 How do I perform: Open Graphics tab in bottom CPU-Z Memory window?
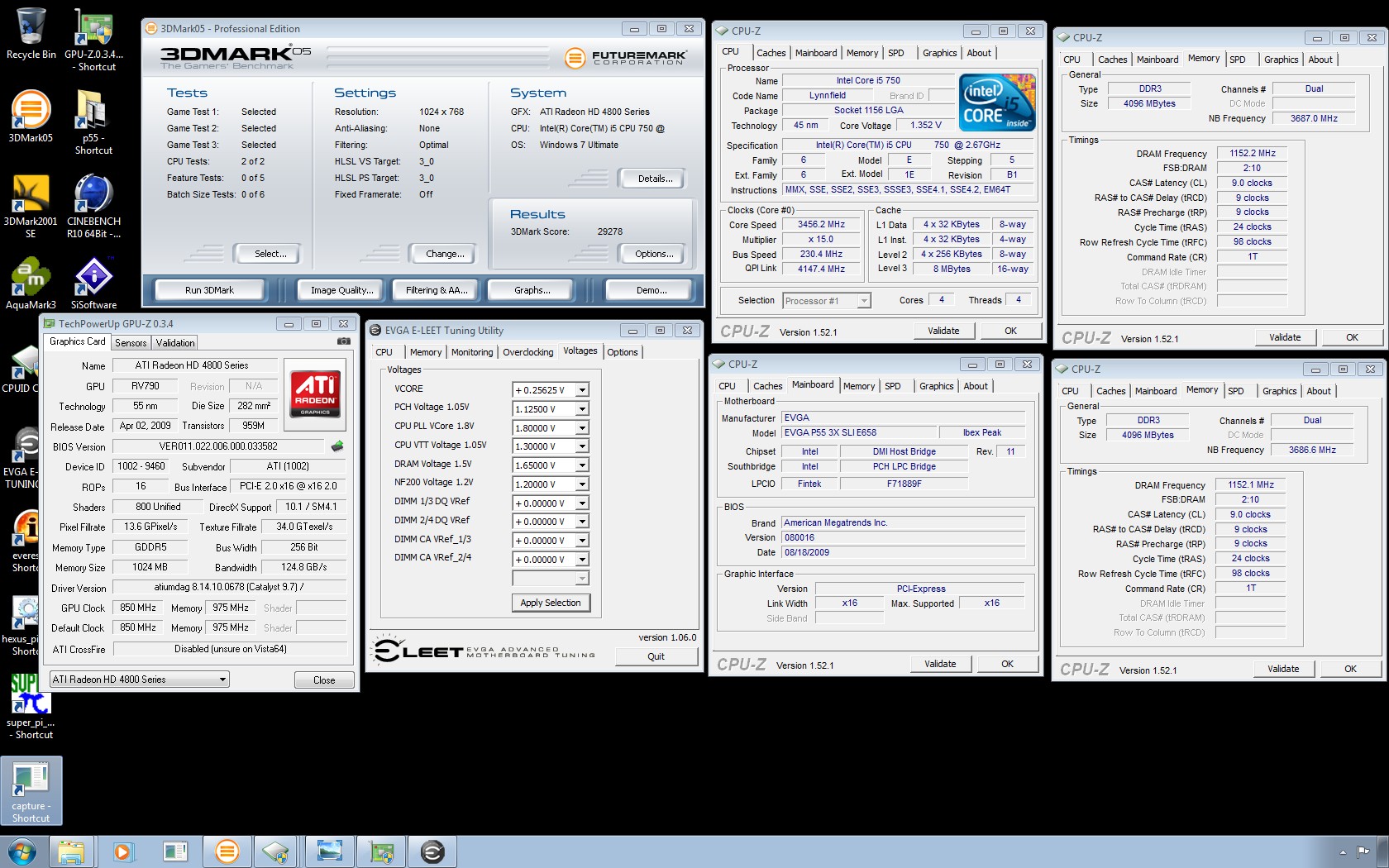coord(1279,391)
